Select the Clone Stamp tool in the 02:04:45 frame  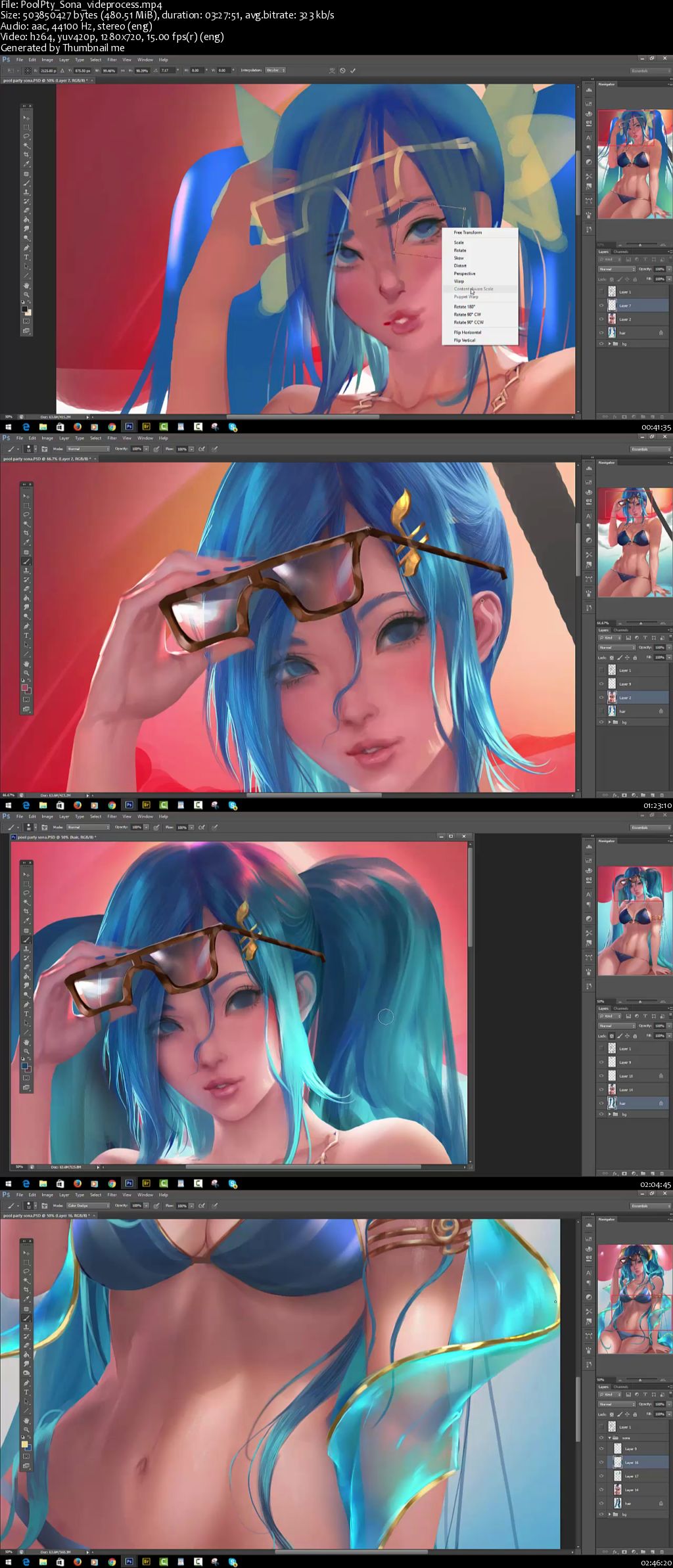[26, 949]
